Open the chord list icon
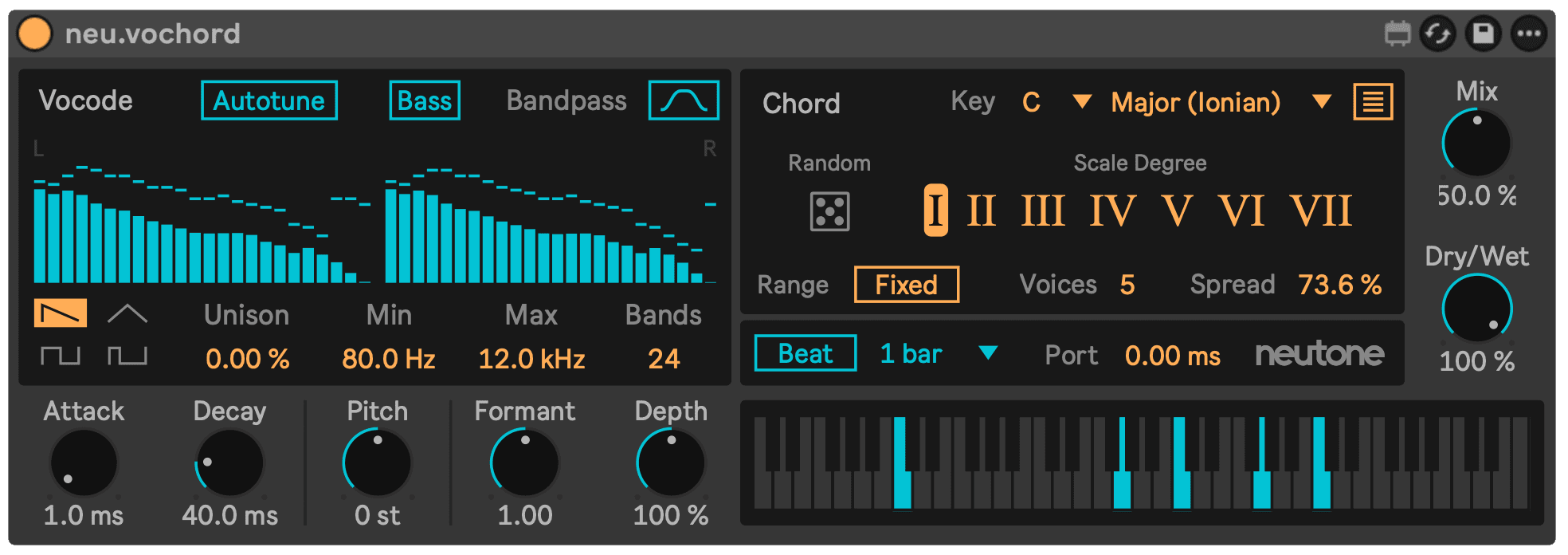Viewport: 1568px width, 555px height. pyautogui.click(x=1373, y=102)
